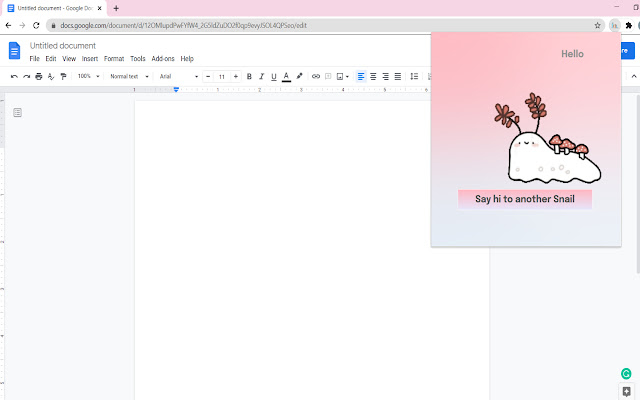The height and width of the screenshot is (400, 640).
Task: Click the Untitled document title field
Action: (63, 46)
